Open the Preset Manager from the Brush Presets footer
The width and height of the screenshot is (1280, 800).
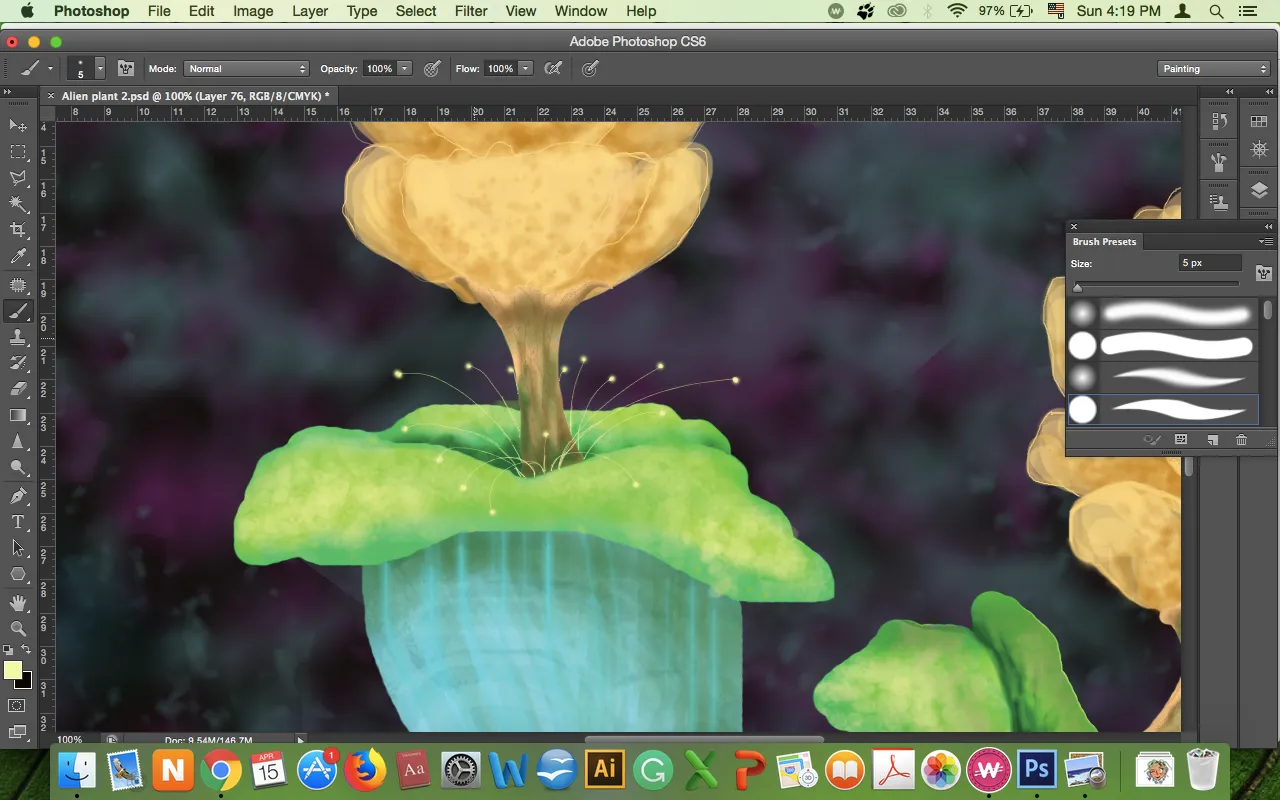[x=1180, y=439]
